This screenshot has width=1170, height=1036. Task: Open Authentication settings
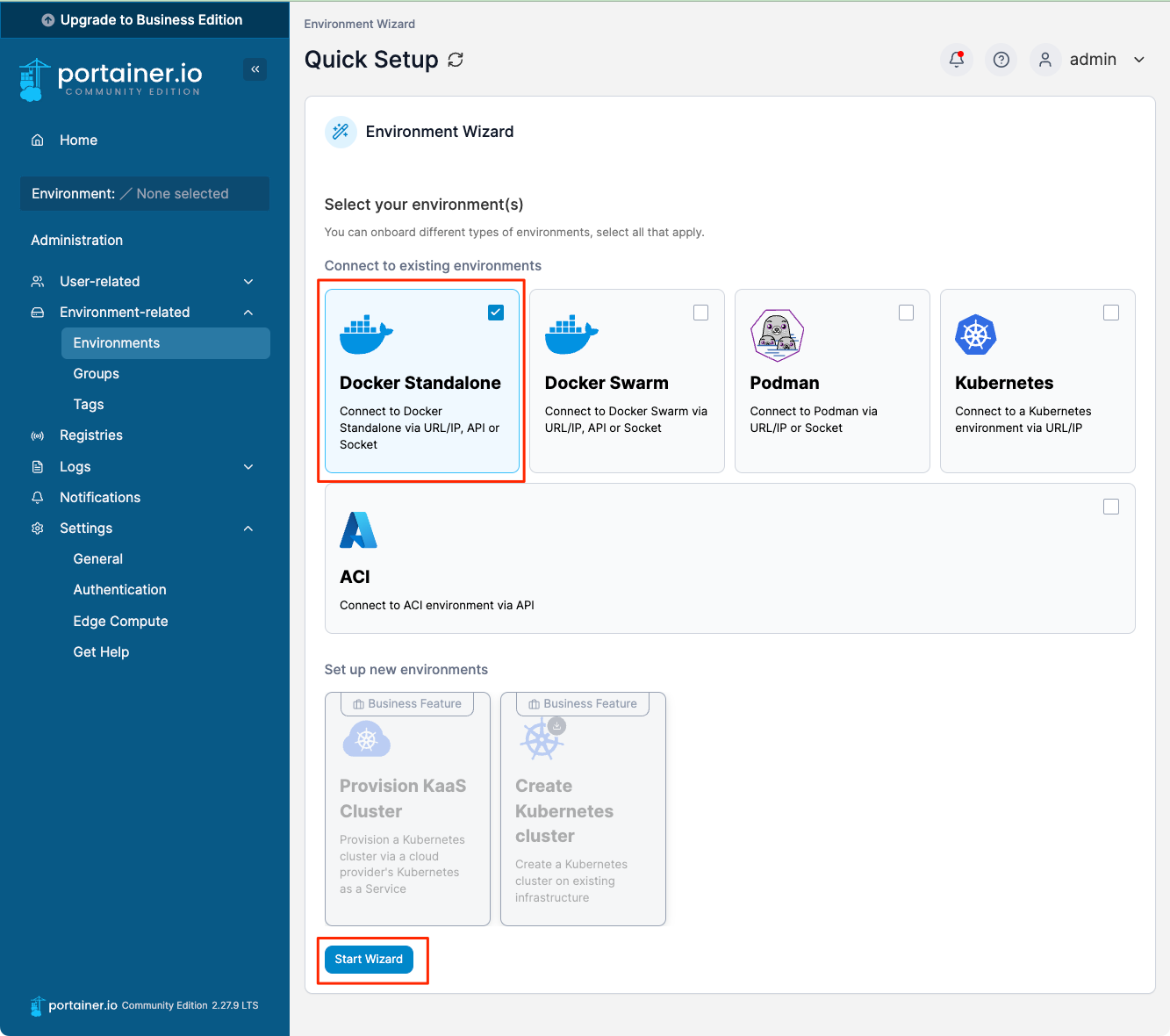(x=120, y=590)
